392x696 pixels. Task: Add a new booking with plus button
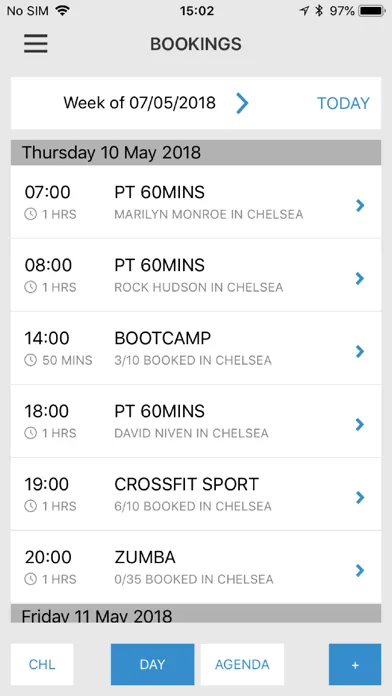click(x=355, y=664)
